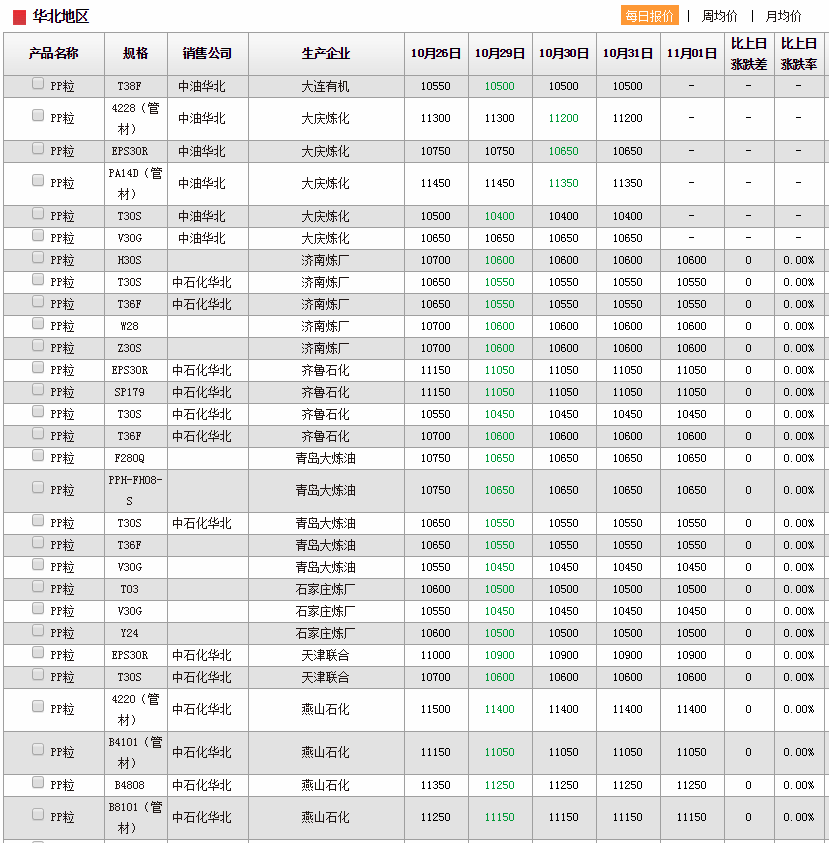Click green 11350 price for PA14D row
Image resolution: width=829 pixels, height=843 pixels.
563,183
